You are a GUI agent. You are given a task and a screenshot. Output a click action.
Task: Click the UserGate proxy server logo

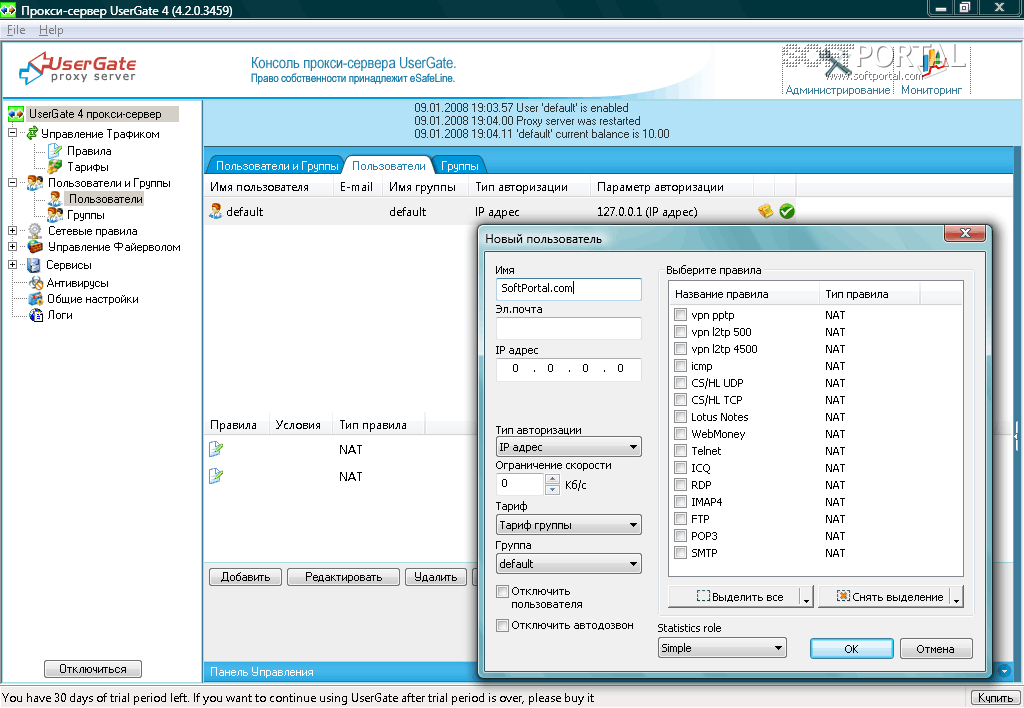(78, 68)
